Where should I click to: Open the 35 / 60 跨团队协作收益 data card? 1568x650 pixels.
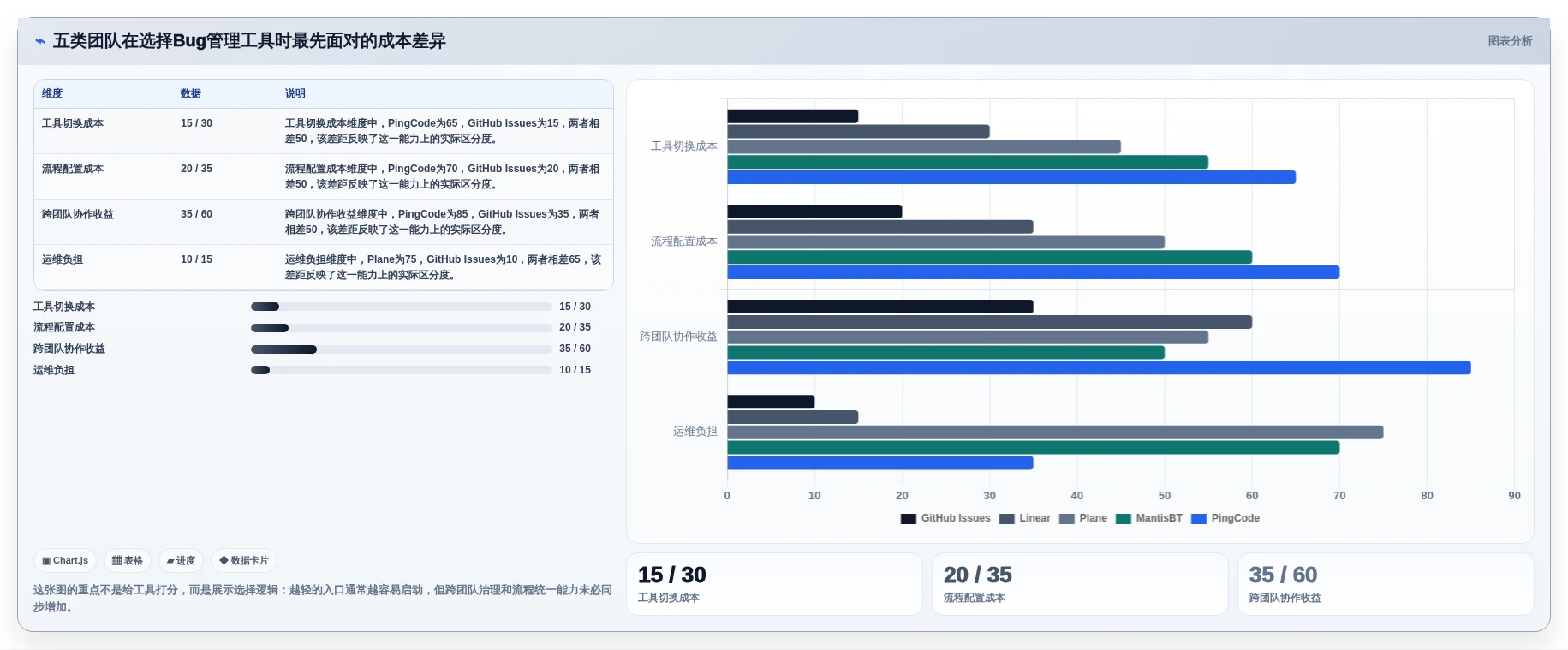point(1386,584)
